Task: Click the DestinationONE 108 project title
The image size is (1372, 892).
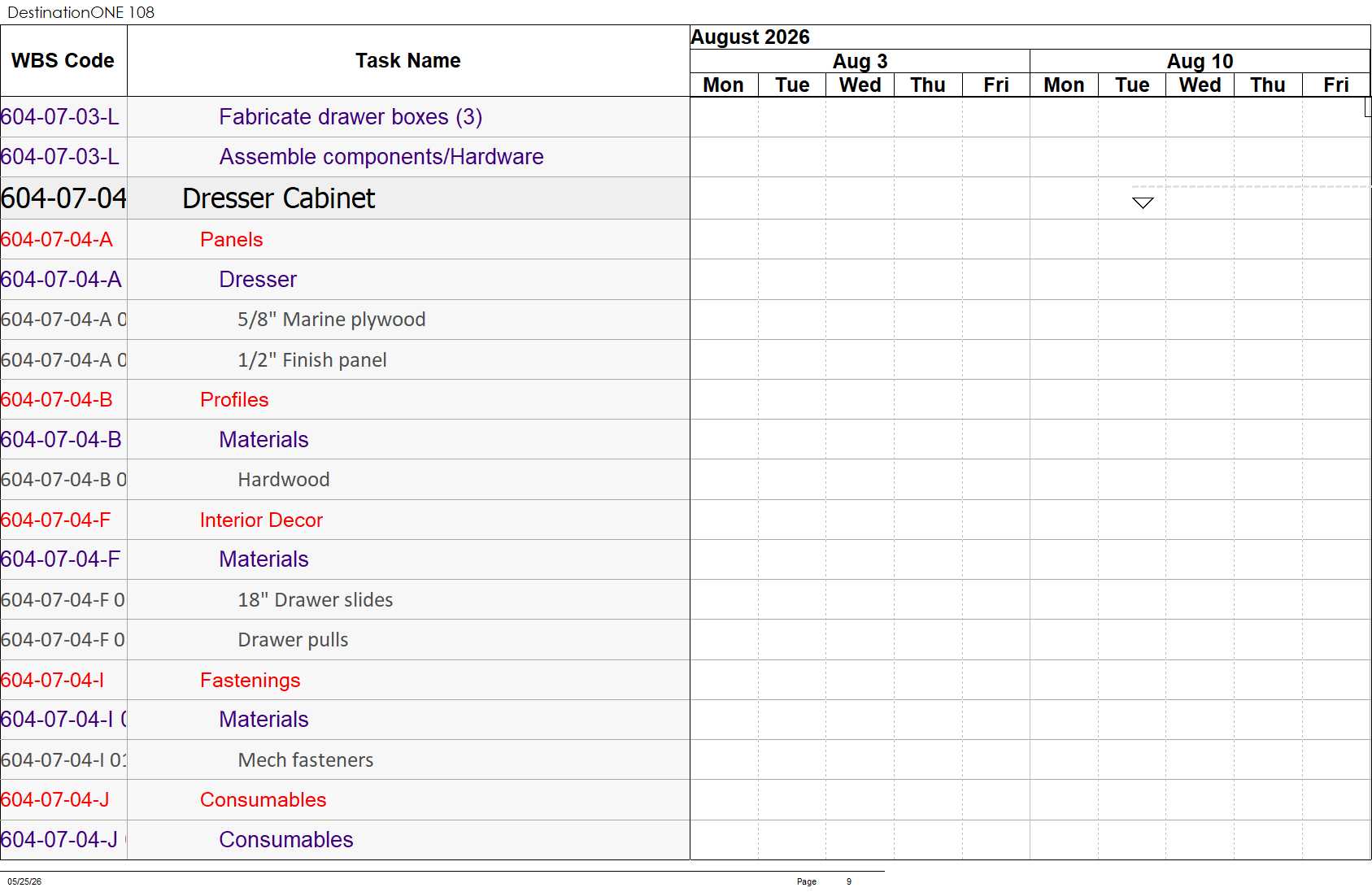Action: (x=81, y=12)
